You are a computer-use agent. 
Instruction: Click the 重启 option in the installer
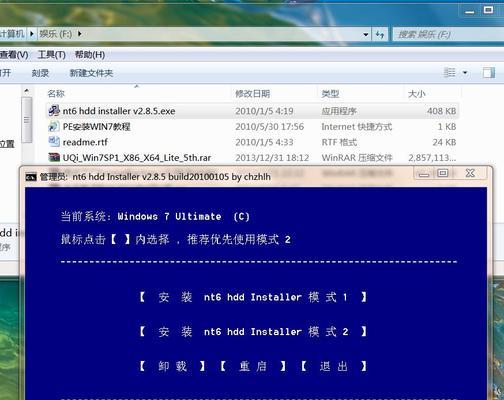point(253,366)
